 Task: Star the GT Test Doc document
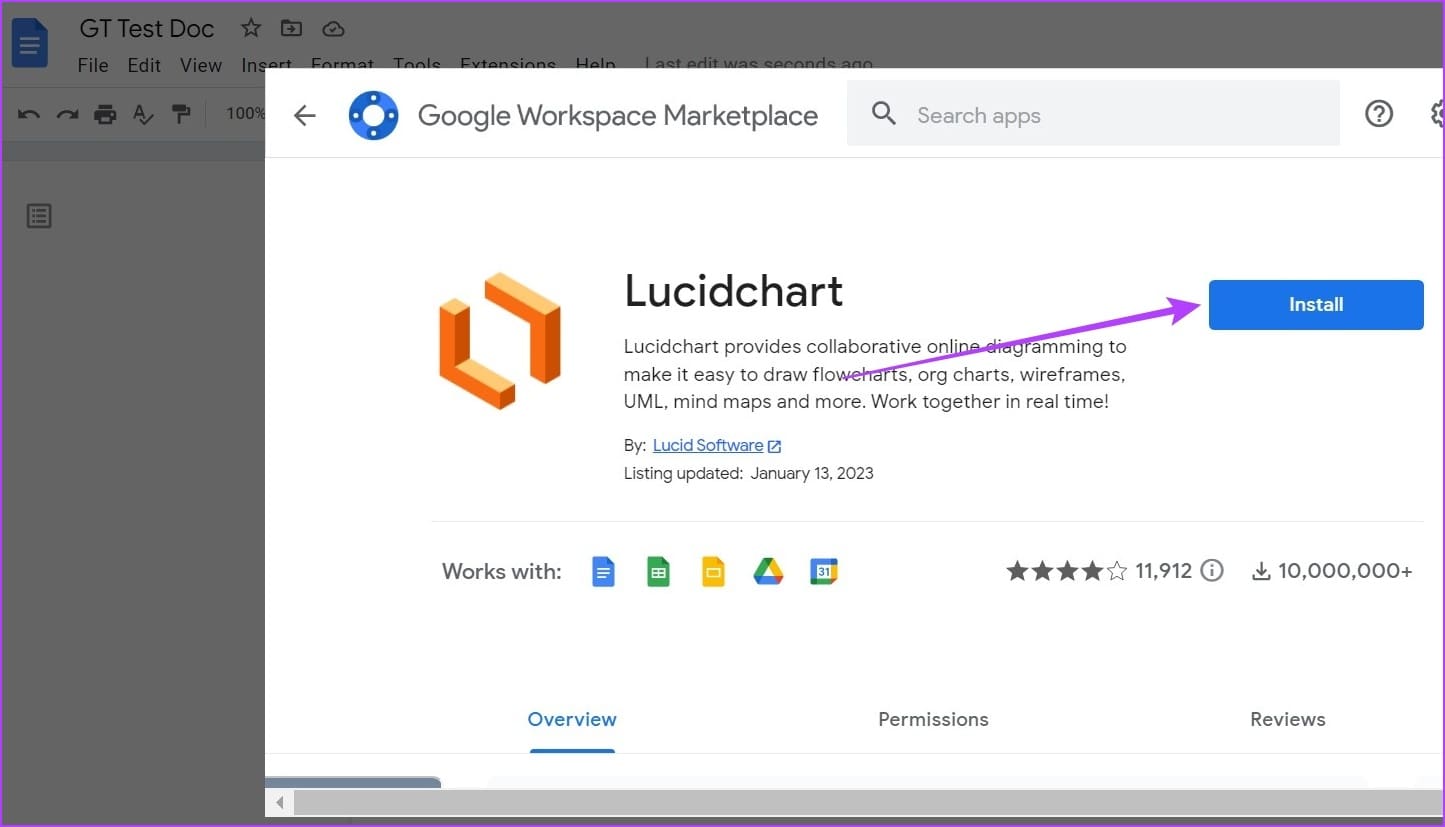(251, 28)
